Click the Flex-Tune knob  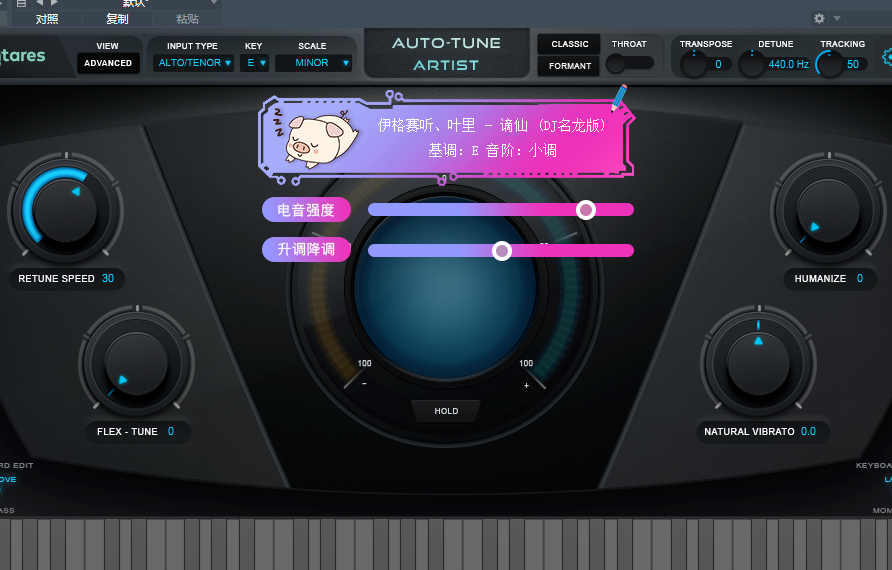(x=136, y=363)
